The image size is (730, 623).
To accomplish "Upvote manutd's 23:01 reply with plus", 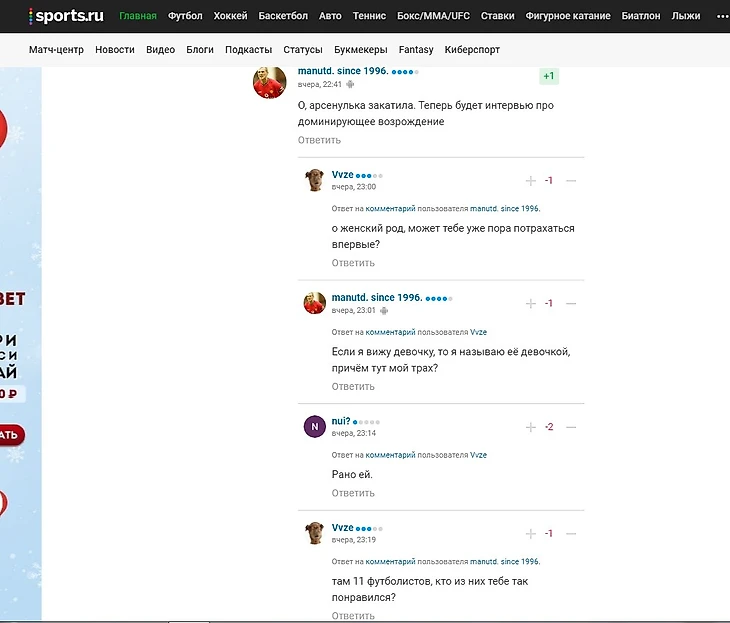I will pyautogui.click(x=531, y=304).
